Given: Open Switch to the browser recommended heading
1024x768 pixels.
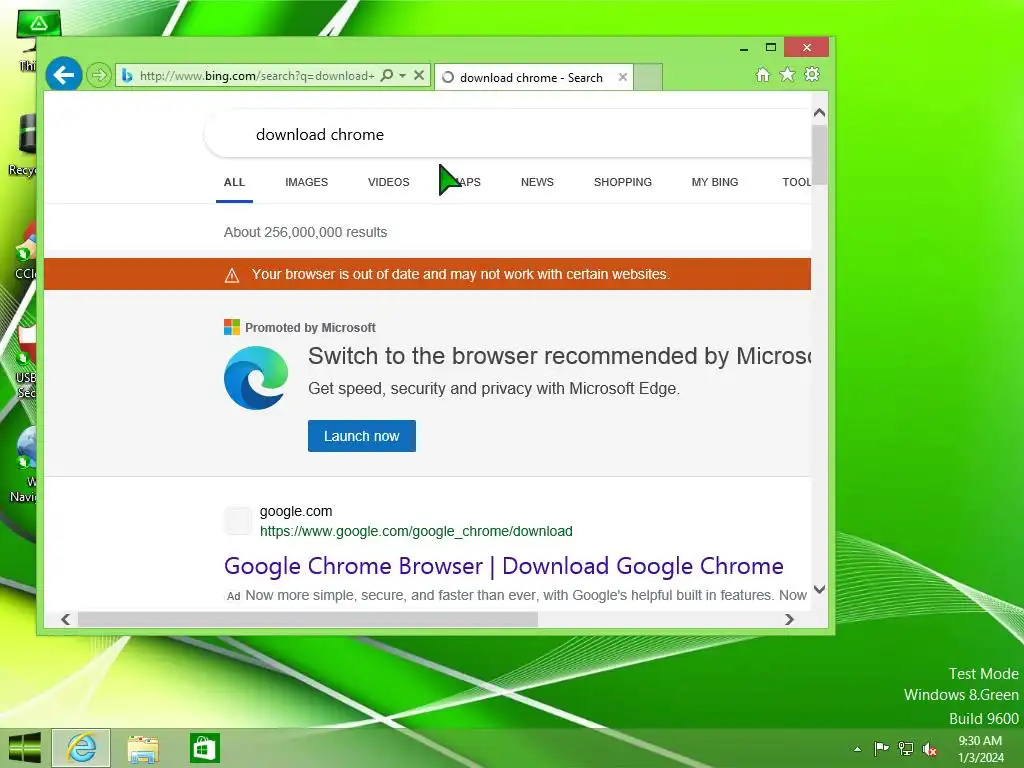Looking at the screenshot, I should click(560, 357).
